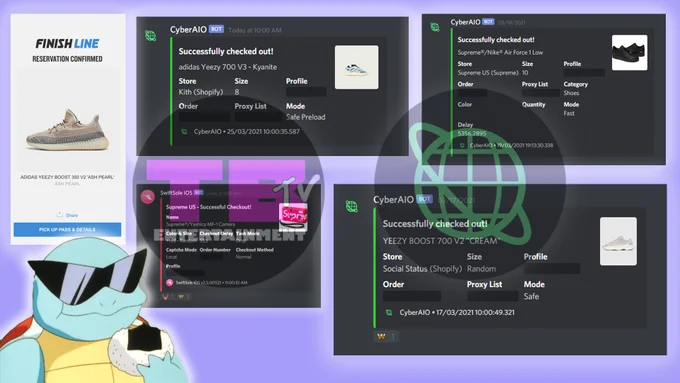
Task: Click "Supreme US - Successful Checkout!" title
Action: 209,207
